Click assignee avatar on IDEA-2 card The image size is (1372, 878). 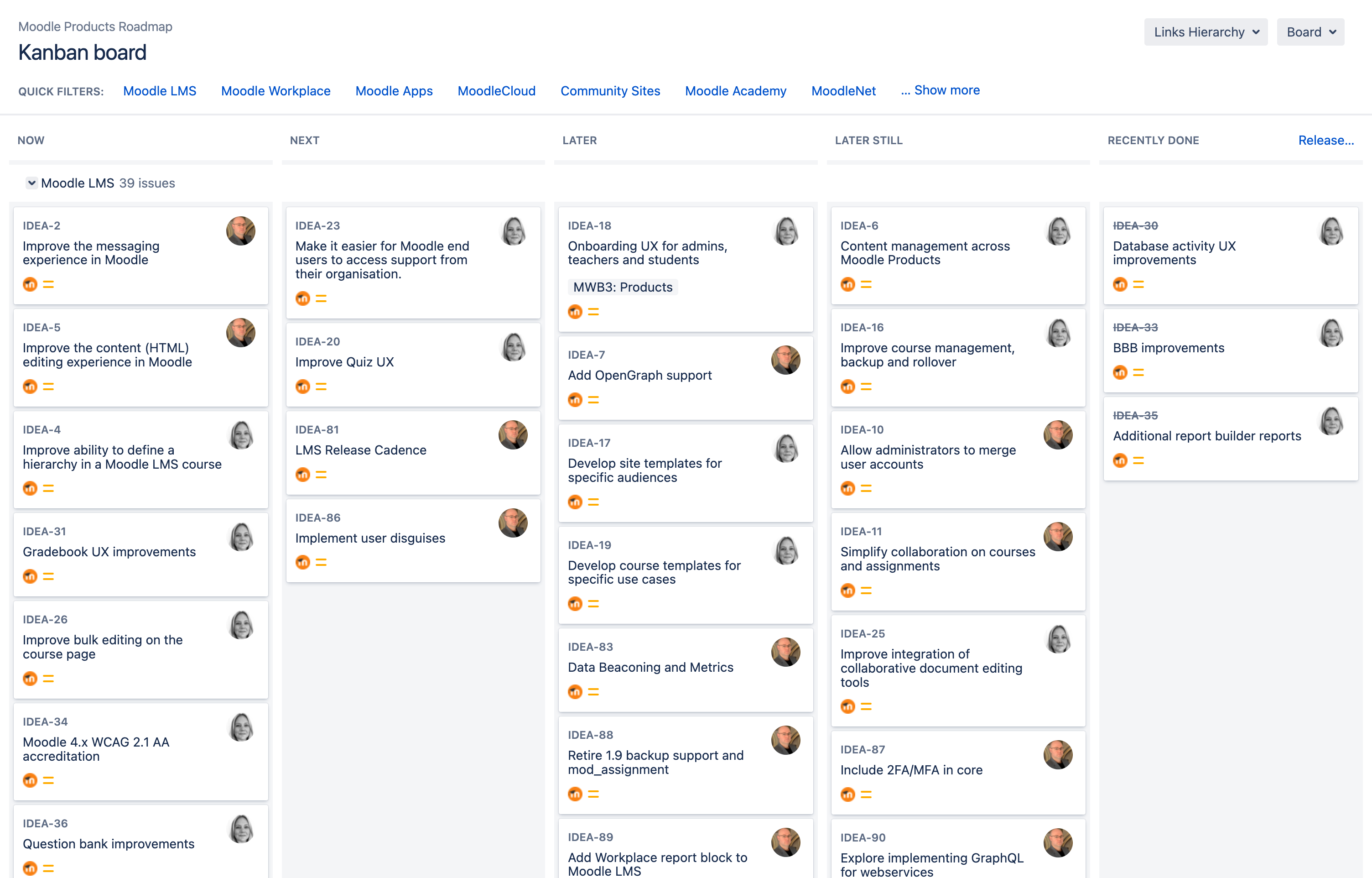click(x=240, y=231)
